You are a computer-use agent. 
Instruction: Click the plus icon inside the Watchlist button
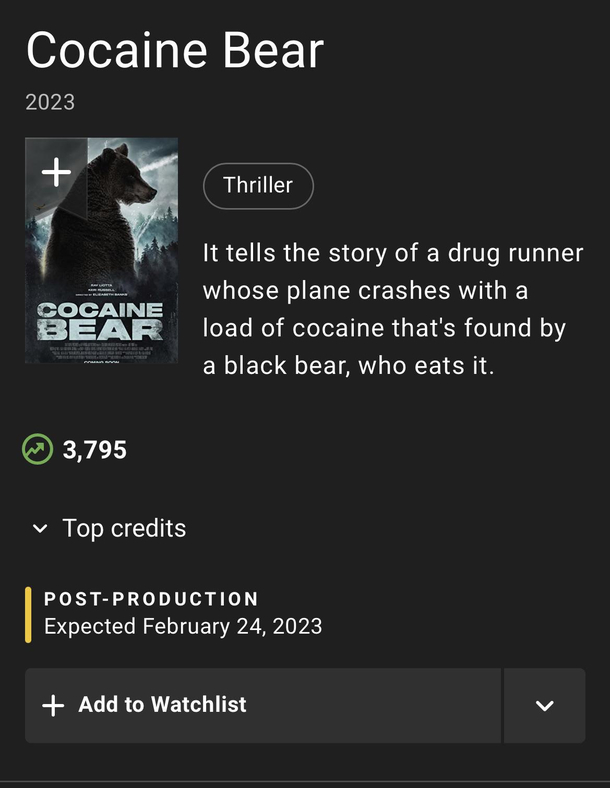click(53, 706)
